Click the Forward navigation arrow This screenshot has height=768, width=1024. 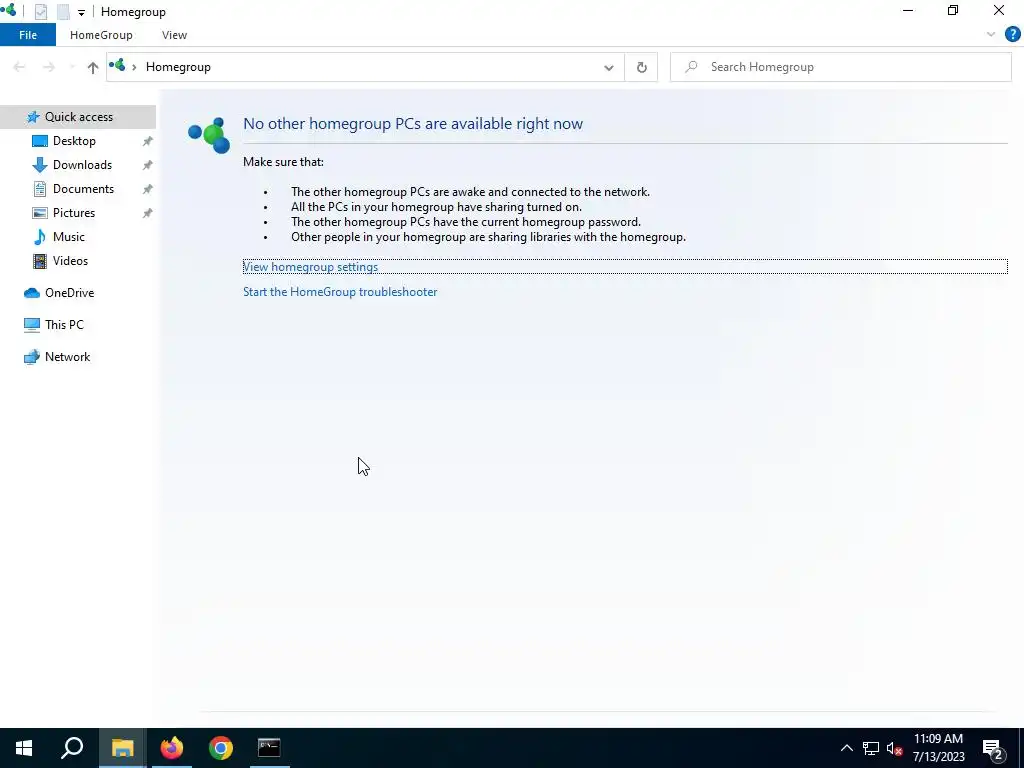[x=49, y=67]
